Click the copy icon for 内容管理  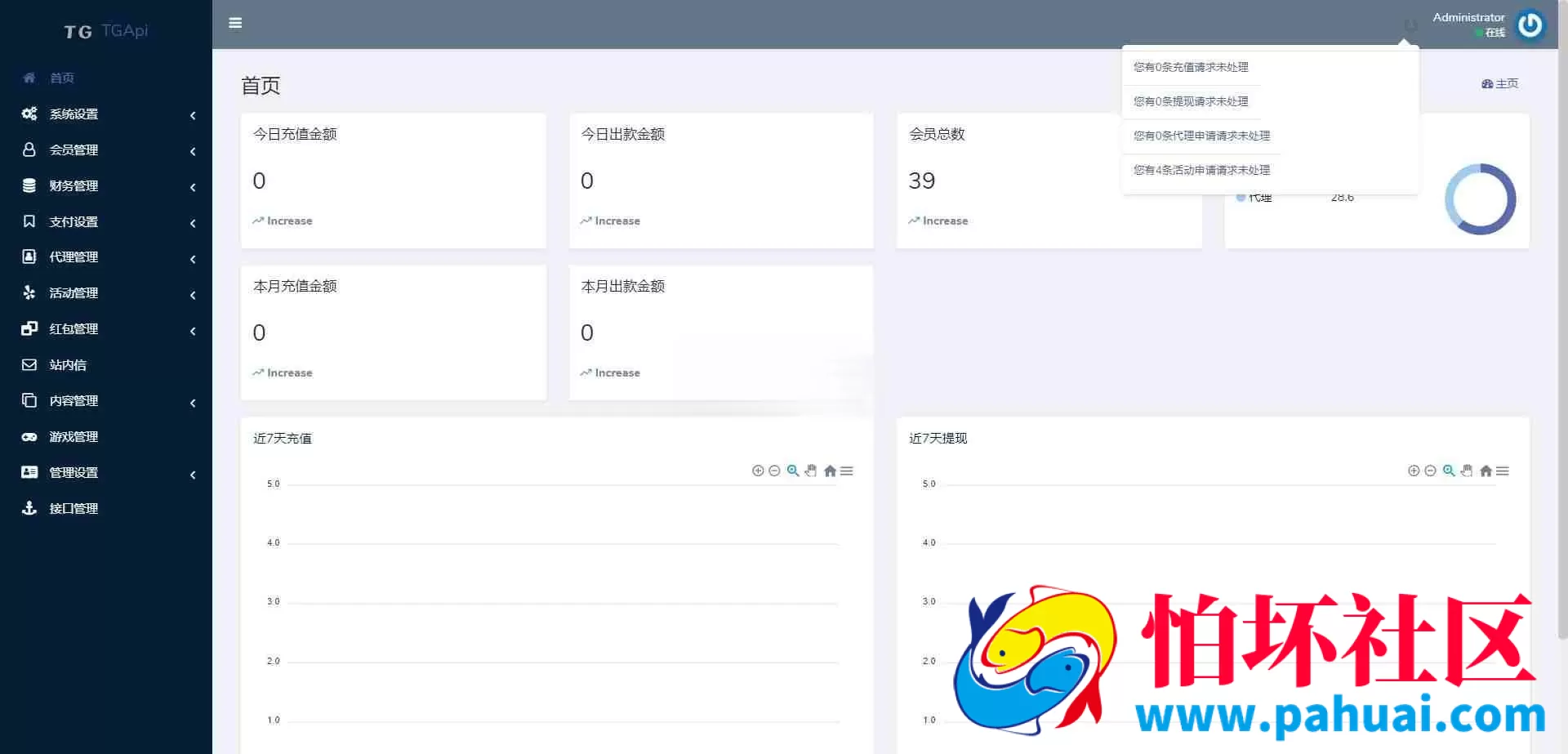tap(29, 400)
